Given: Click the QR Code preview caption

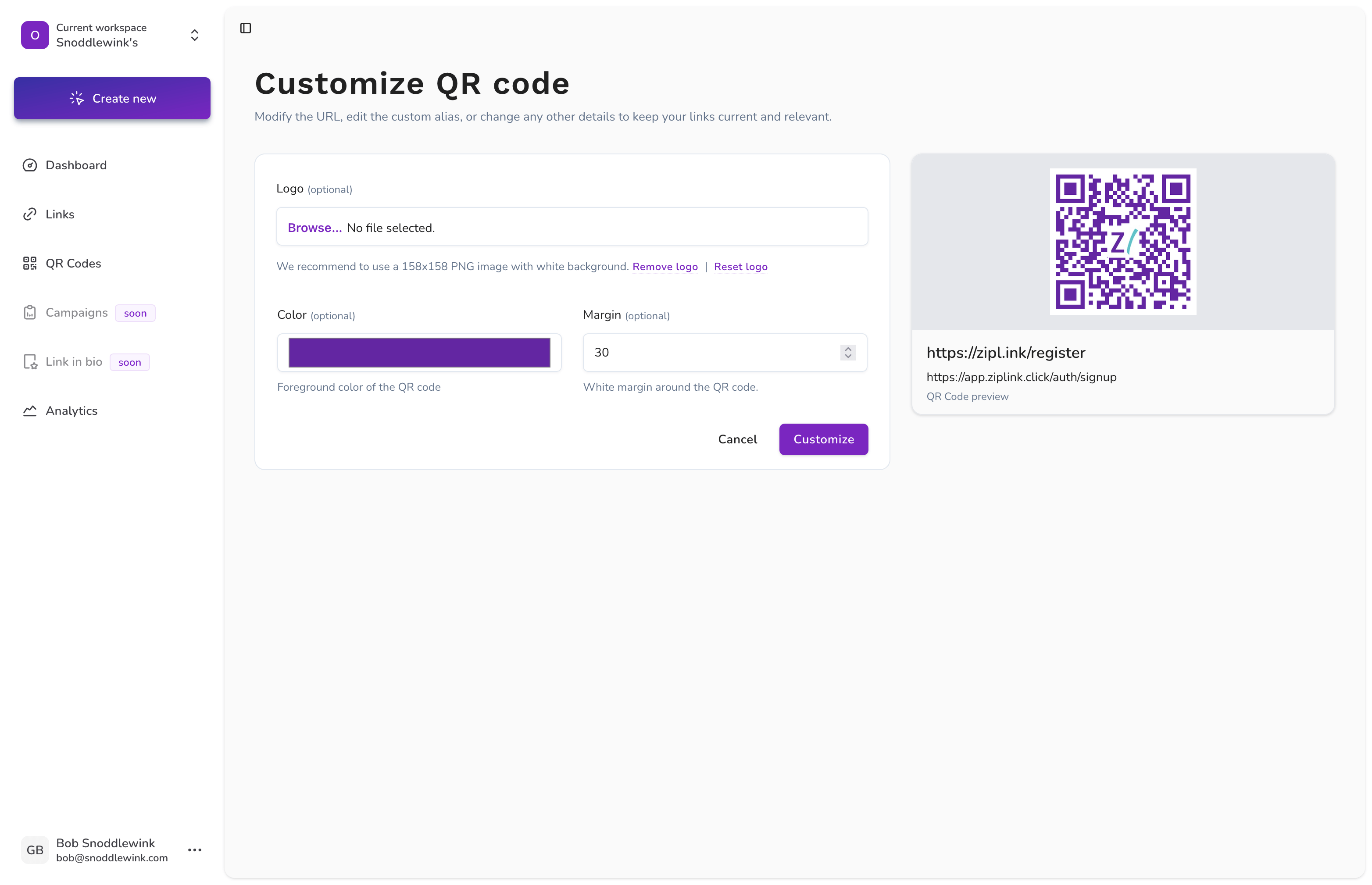Looking at the screenshot, I should (967, 396).
